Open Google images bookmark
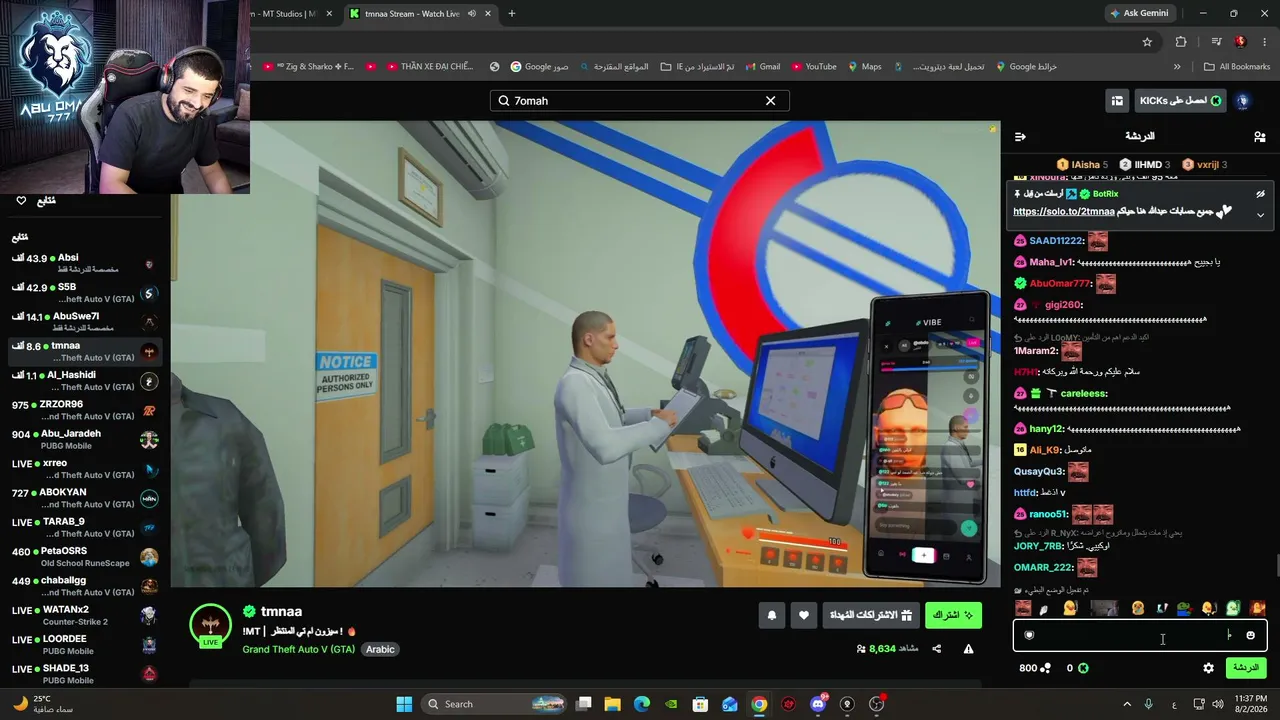The height and width of the screenshot is (720, 1280). tap(539, 67)
